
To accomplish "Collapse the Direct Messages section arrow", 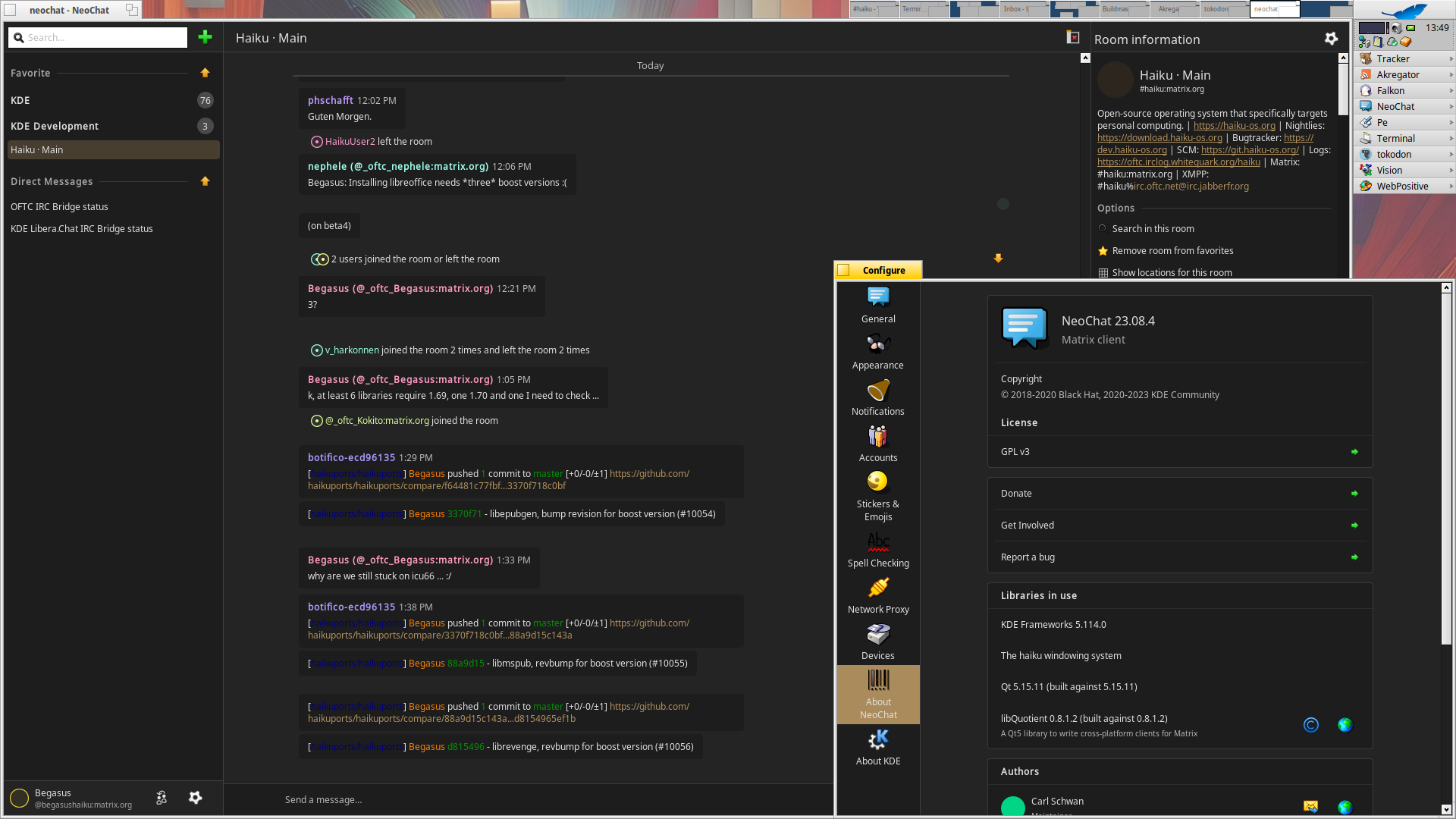I will [x=205, y=181].
